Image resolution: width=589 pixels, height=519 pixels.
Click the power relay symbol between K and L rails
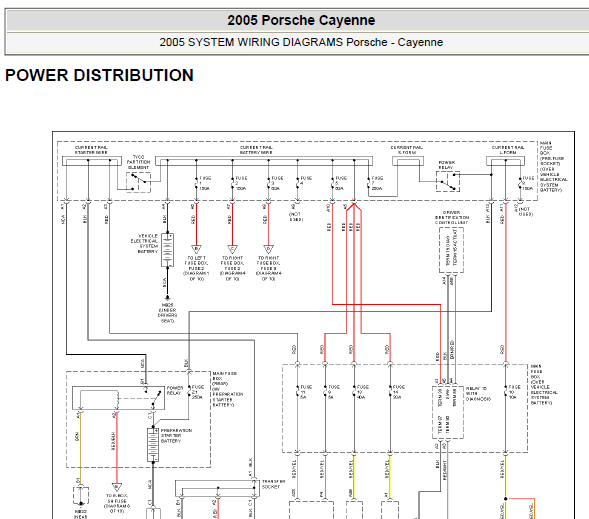pyautogui.click(x=448, y=181)
